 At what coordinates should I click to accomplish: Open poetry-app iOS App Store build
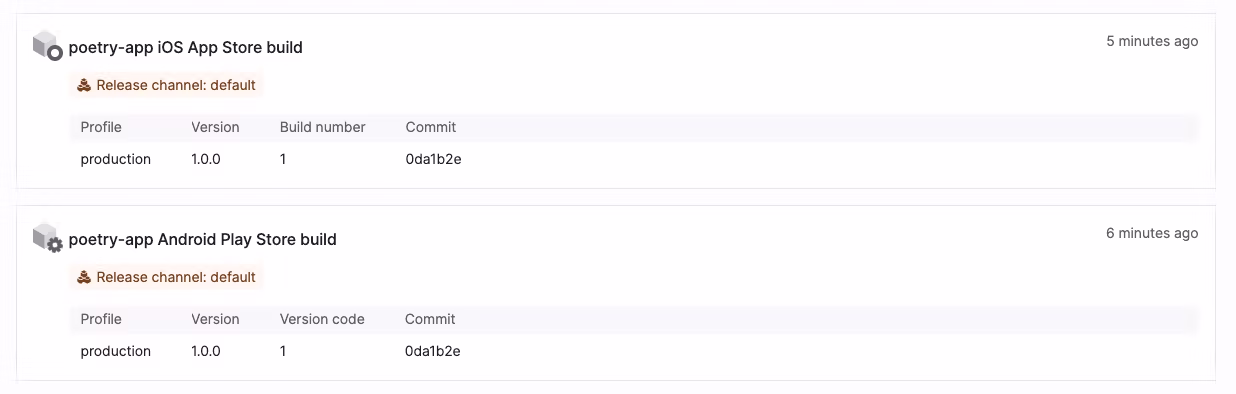[185, 47]
